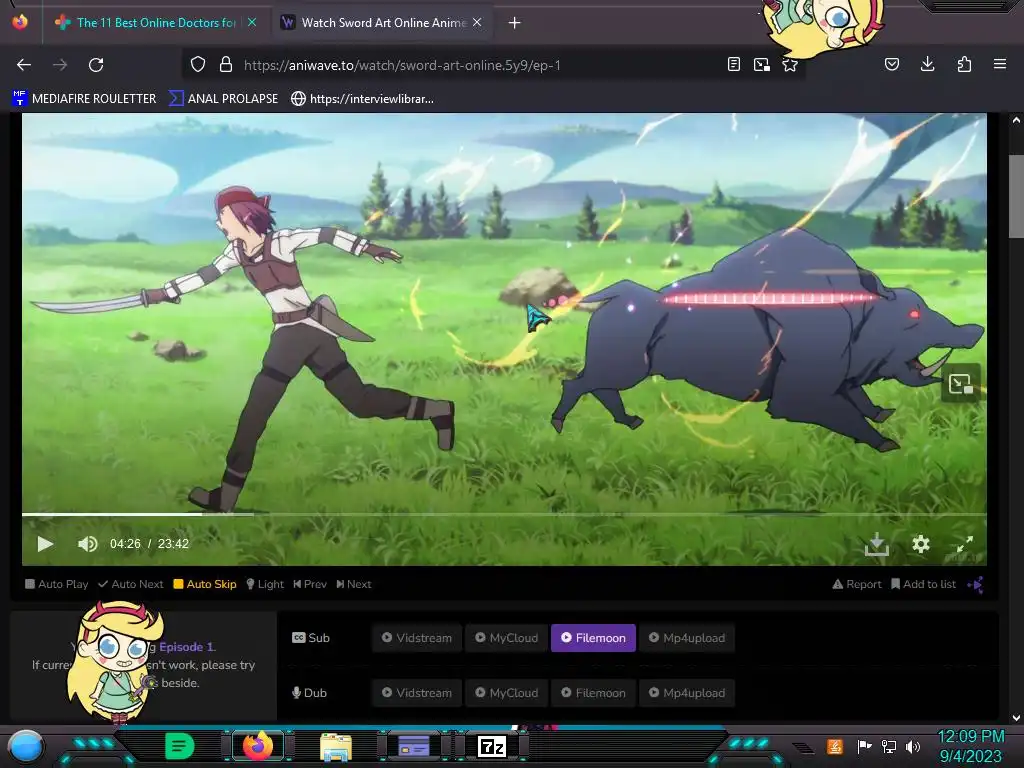The width and height of the screenshot is (1024, 768).
Task: Click scrollbar down arrow
Action: coord(1016,717)
